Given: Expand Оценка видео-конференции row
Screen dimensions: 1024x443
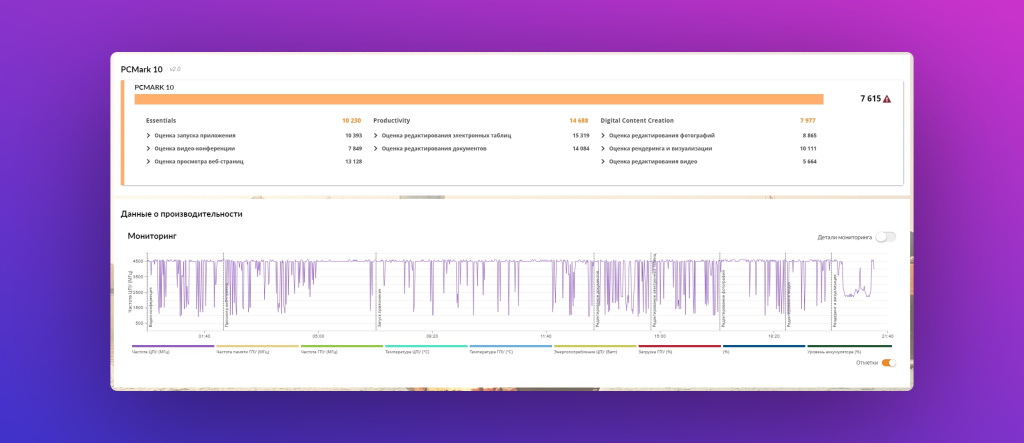Looking at the screenshot, I should pos(149,148).
